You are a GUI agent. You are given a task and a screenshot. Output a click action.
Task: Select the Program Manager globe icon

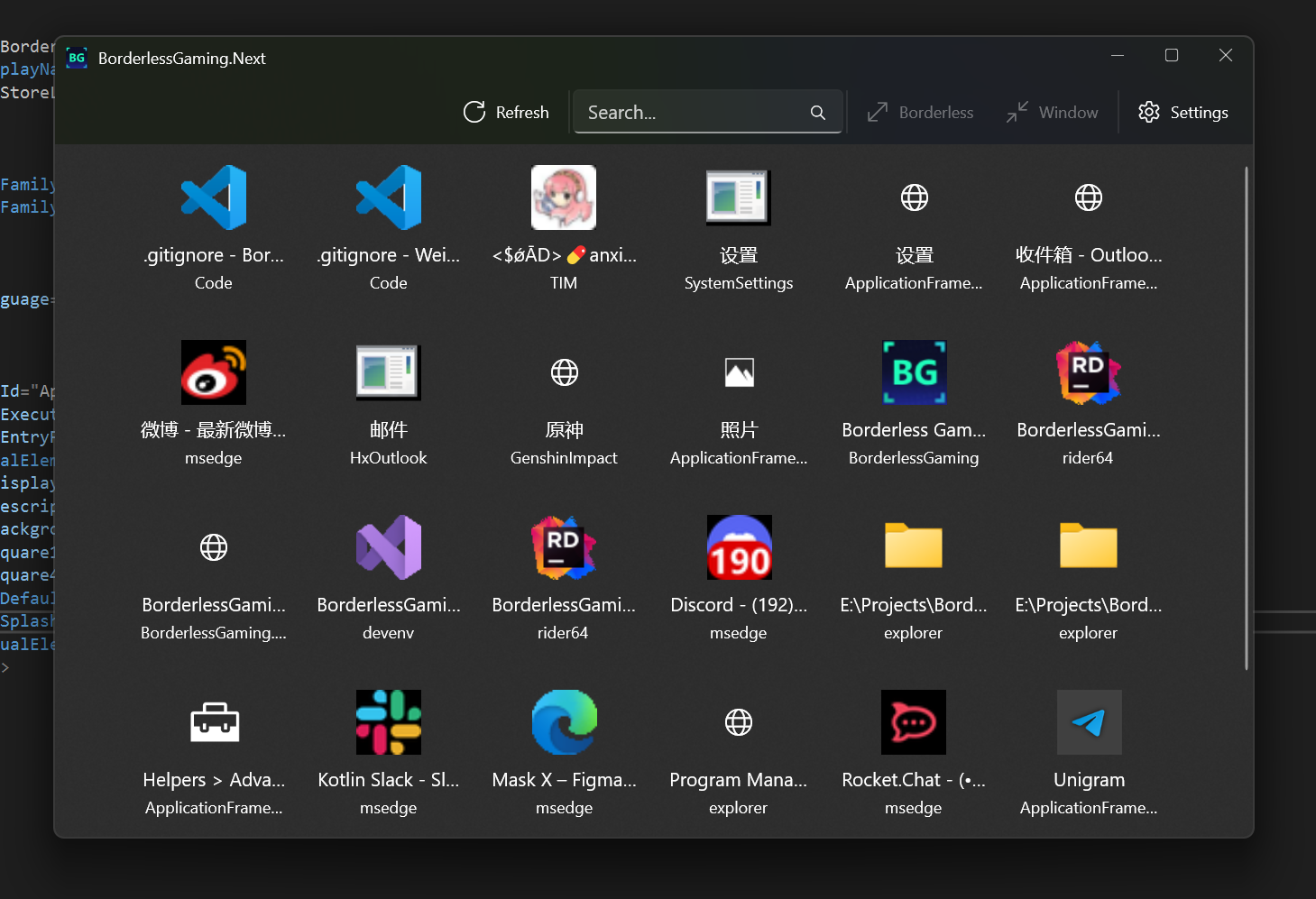pos(739,722)
